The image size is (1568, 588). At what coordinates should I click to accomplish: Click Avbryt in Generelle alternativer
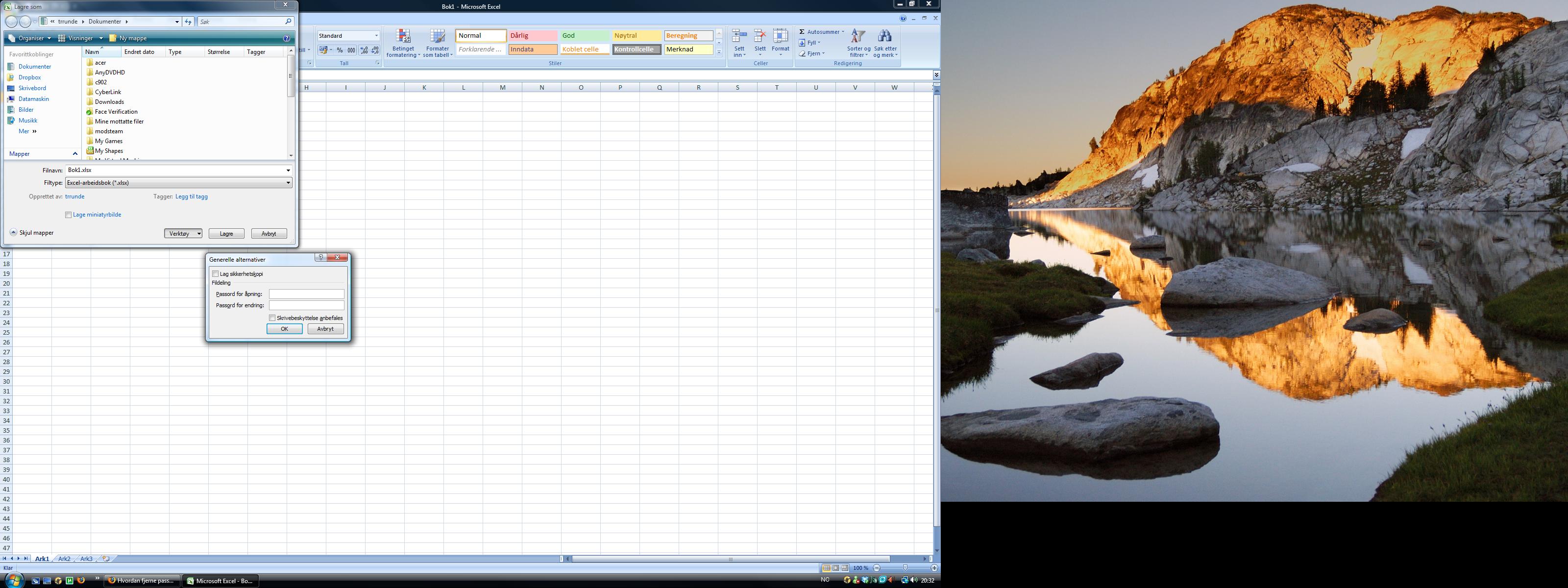pyautogui.click(x=326, y=329)
